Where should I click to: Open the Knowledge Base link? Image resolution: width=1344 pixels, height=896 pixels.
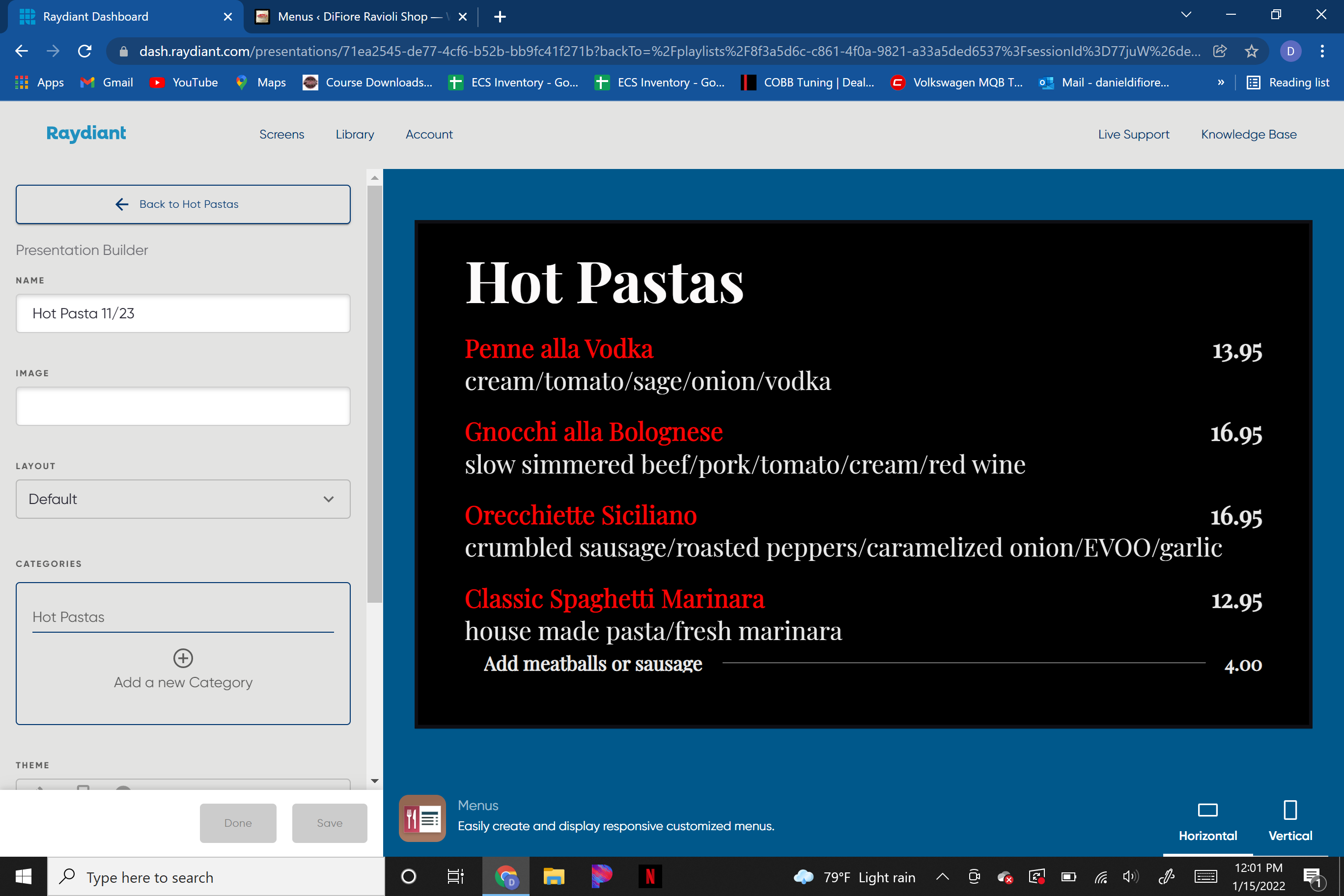point(1248,134)
